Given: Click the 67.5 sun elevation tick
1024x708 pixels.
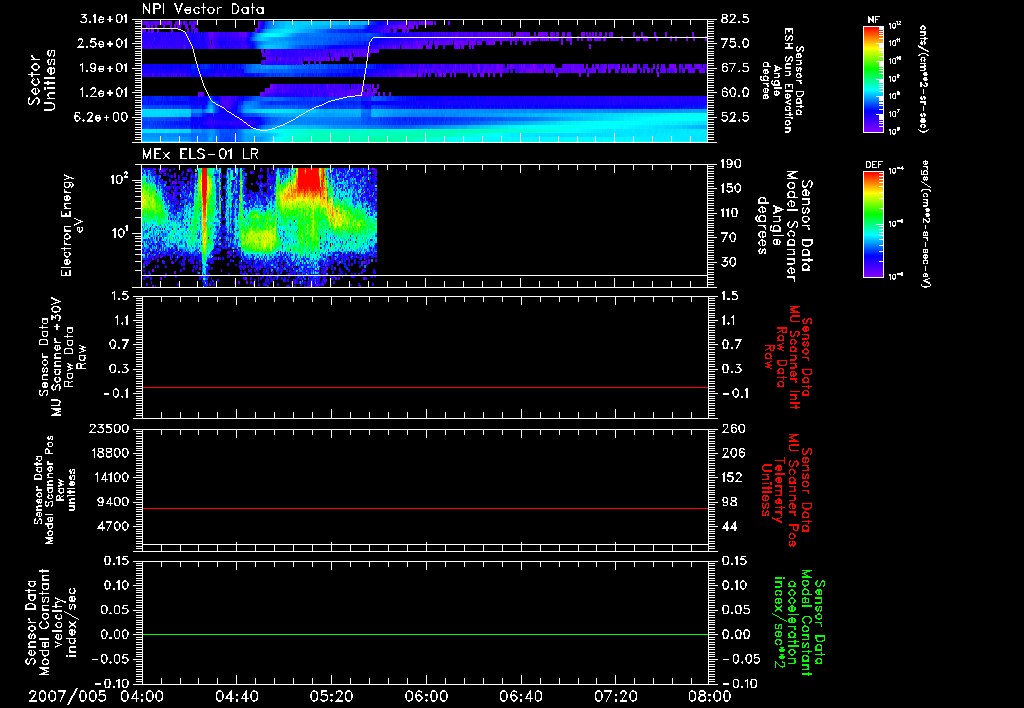Looking at the screenshot, I should (x=735, y=68).
